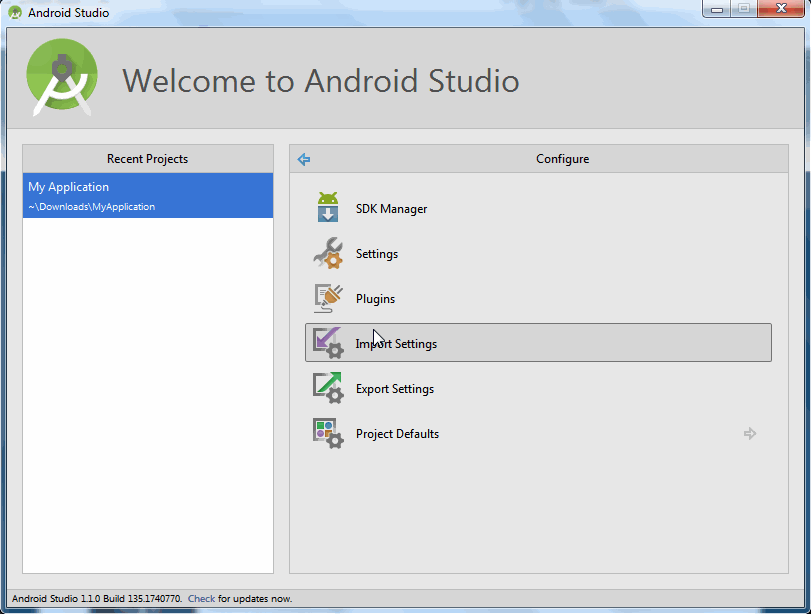Minimize the Android Studio window

(x=717, y=10)
